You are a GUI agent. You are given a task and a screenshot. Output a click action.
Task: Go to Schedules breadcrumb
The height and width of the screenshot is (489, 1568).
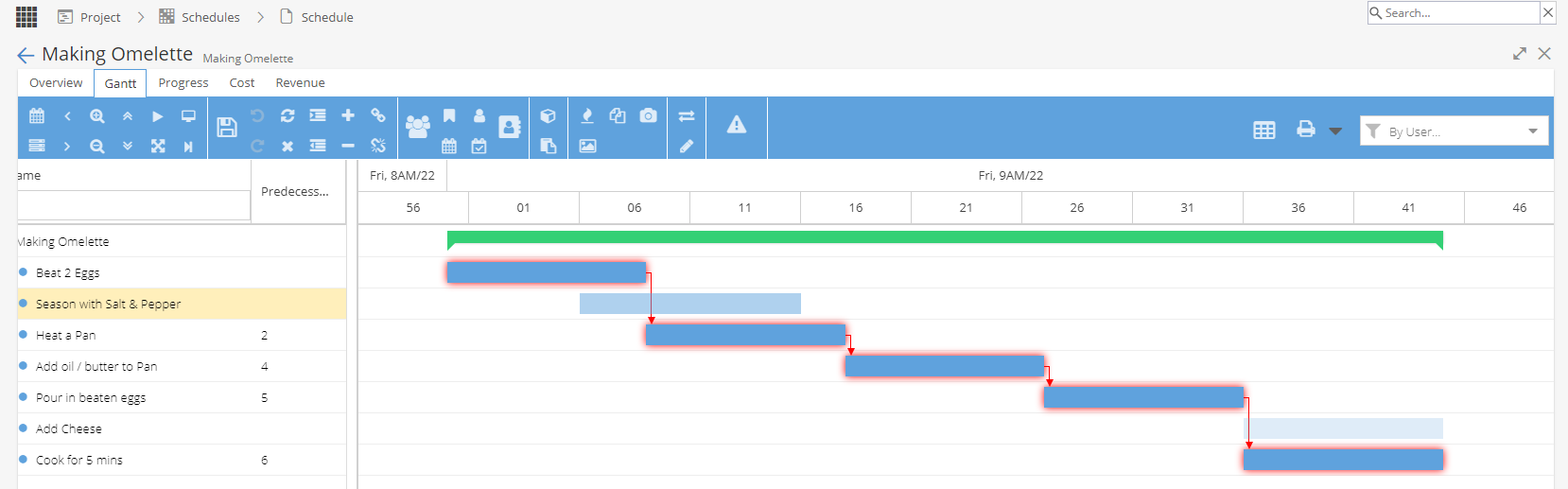(200, 17)
